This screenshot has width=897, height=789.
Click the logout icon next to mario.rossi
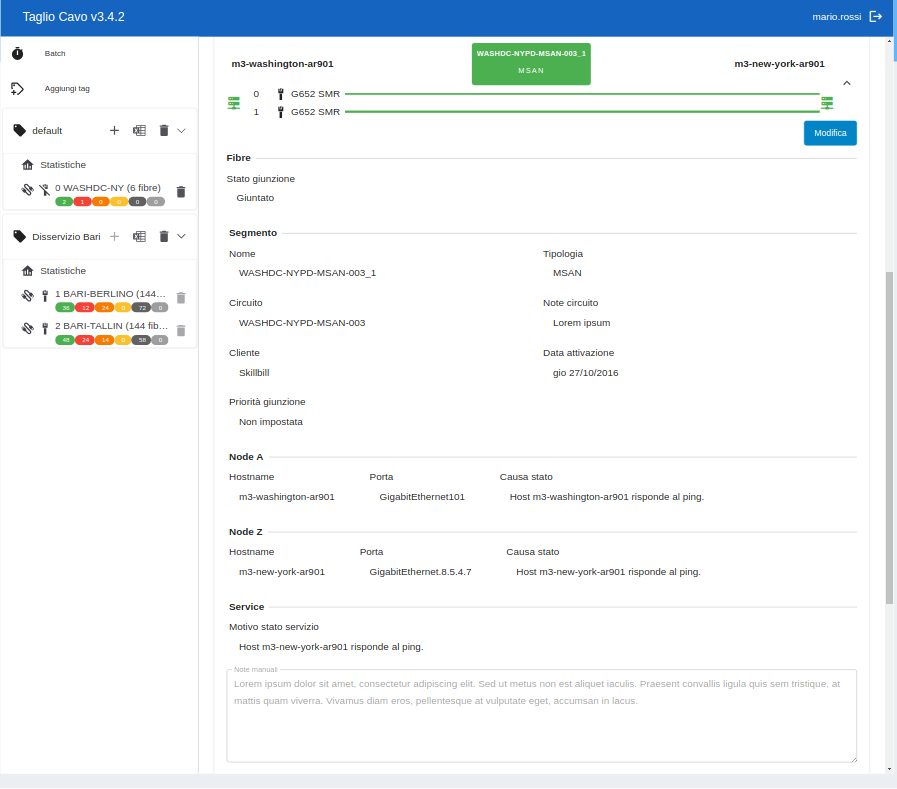point(876,17)
